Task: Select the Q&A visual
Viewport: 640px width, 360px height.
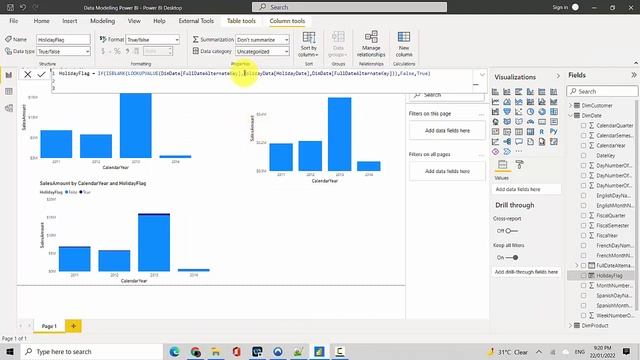Action: 519,142
